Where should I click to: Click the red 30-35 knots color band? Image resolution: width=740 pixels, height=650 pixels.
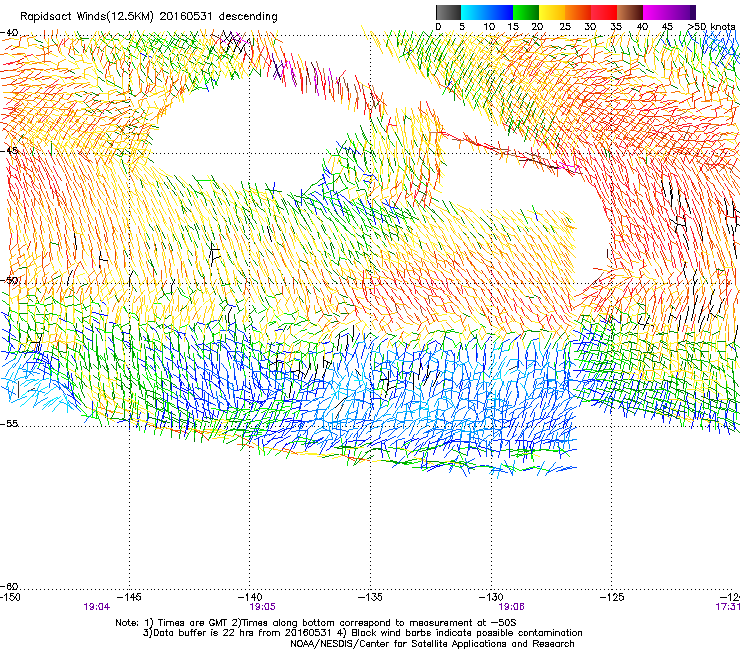[604, 12]
